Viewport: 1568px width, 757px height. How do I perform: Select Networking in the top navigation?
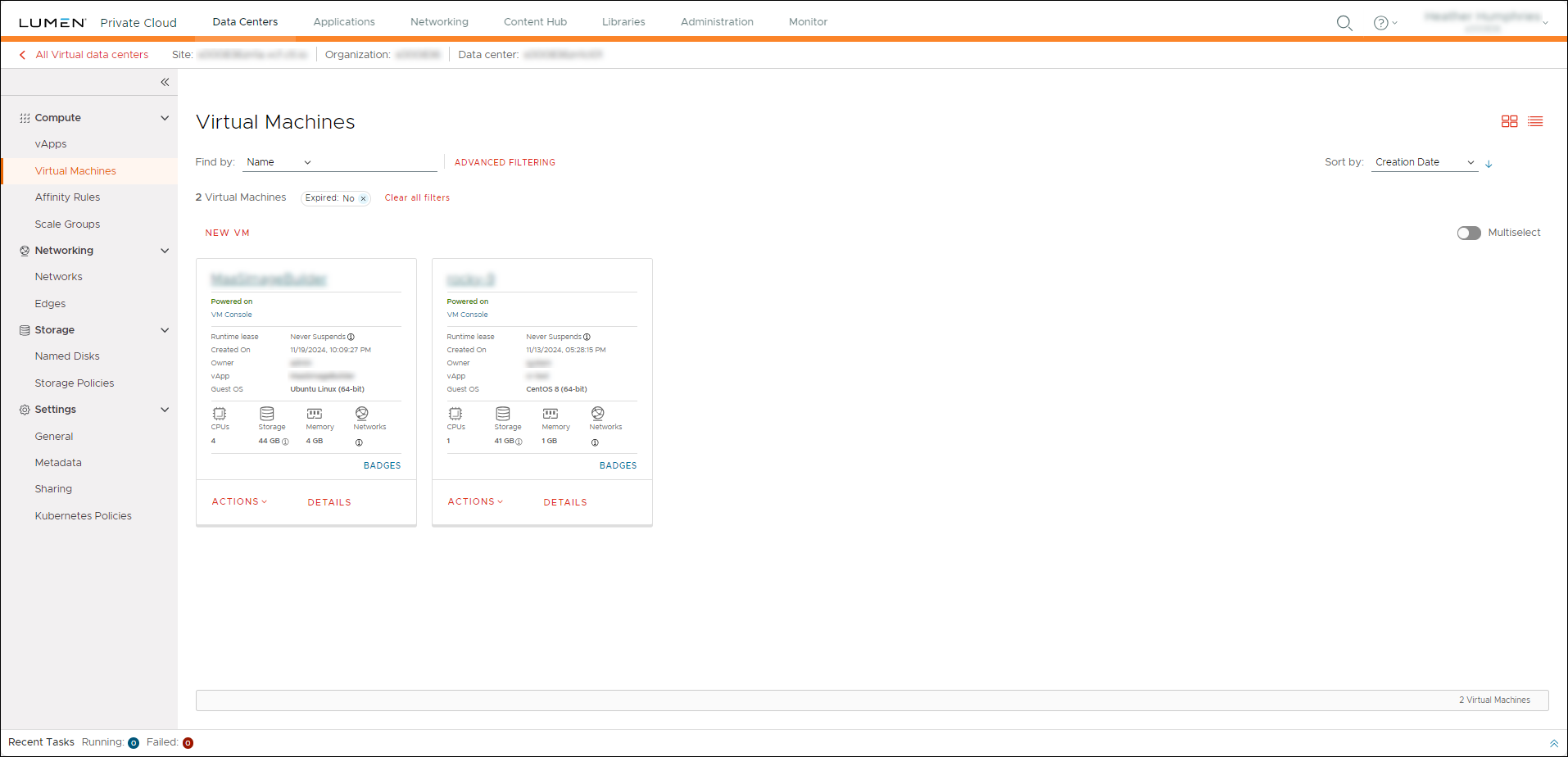pos(439,22)
